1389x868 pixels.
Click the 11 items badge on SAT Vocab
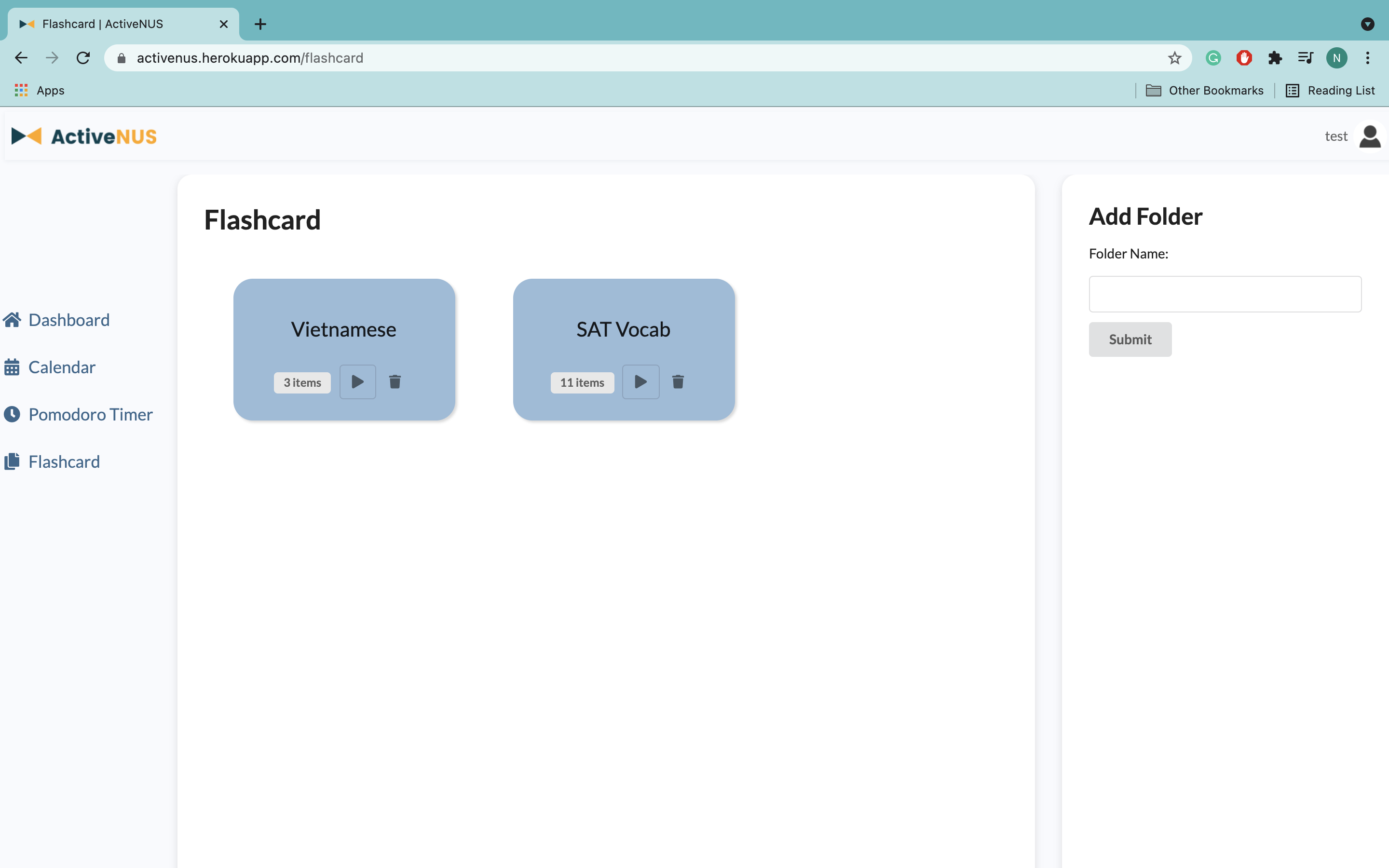pos(582,382)
